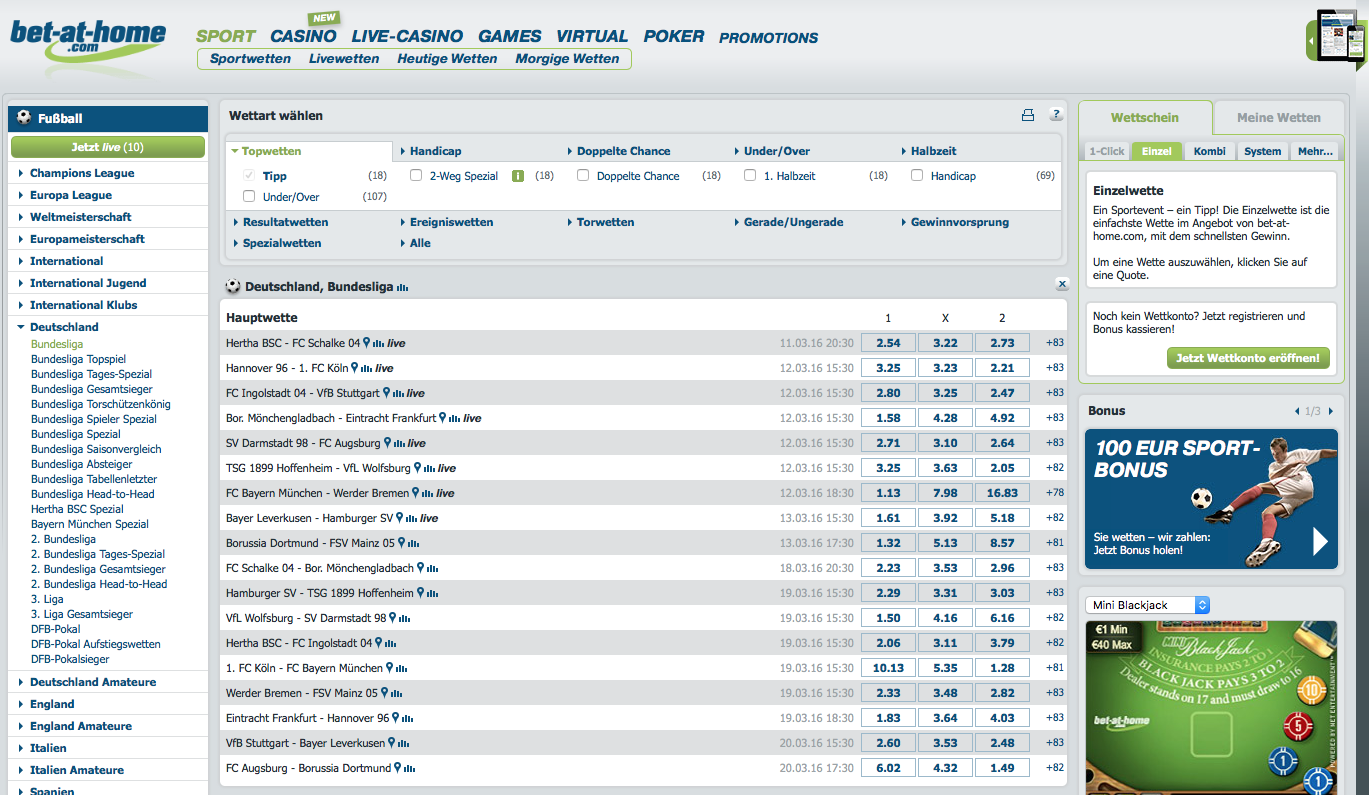
Task: Select the Kombi bet slip tab
Action: pos(1209,151)
